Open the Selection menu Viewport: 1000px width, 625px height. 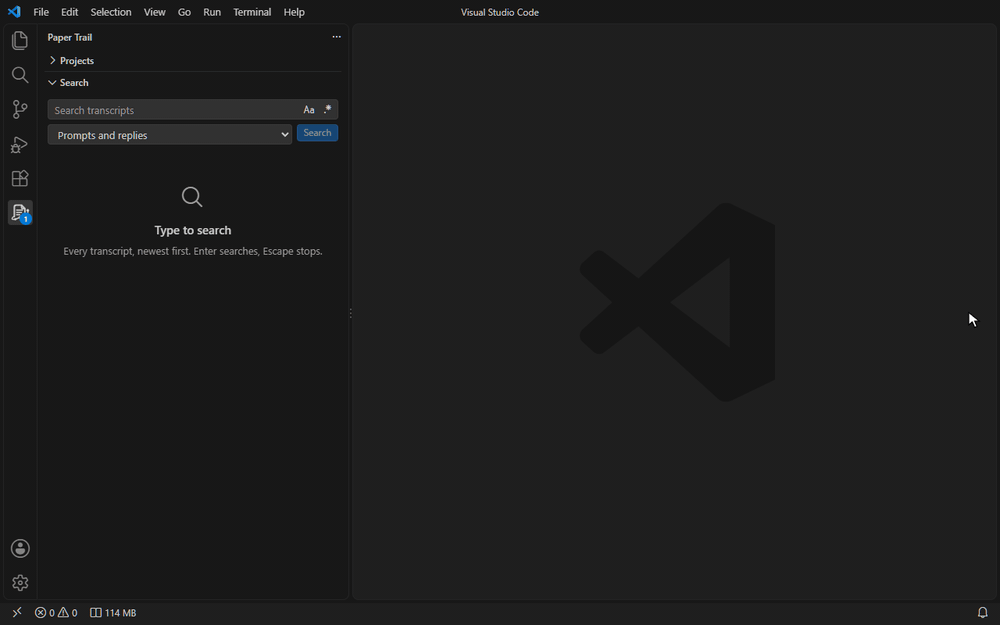(111, 12)
